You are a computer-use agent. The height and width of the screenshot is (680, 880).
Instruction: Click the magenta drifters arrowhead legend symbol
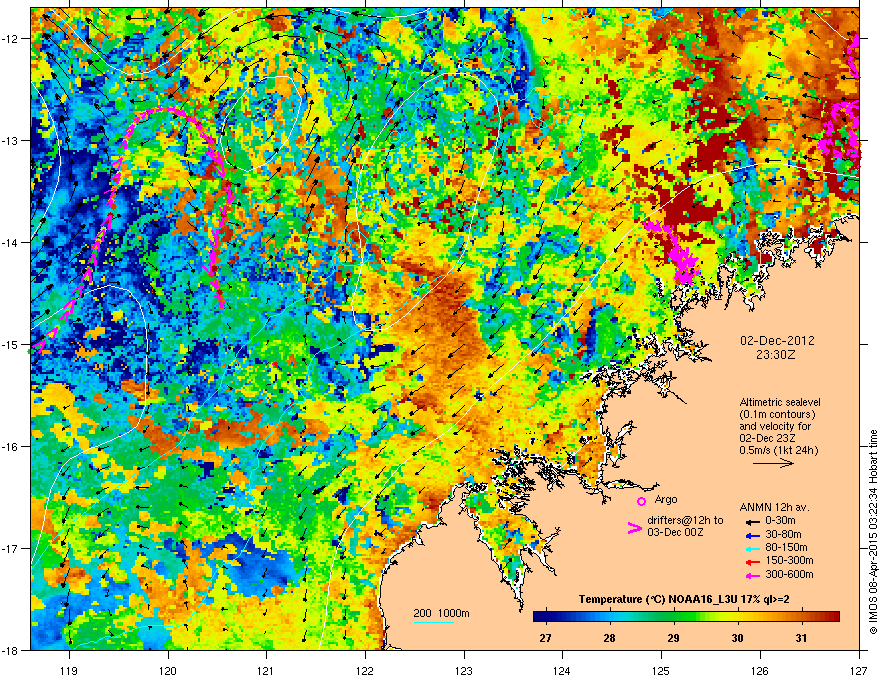click(x=635, y=527)
